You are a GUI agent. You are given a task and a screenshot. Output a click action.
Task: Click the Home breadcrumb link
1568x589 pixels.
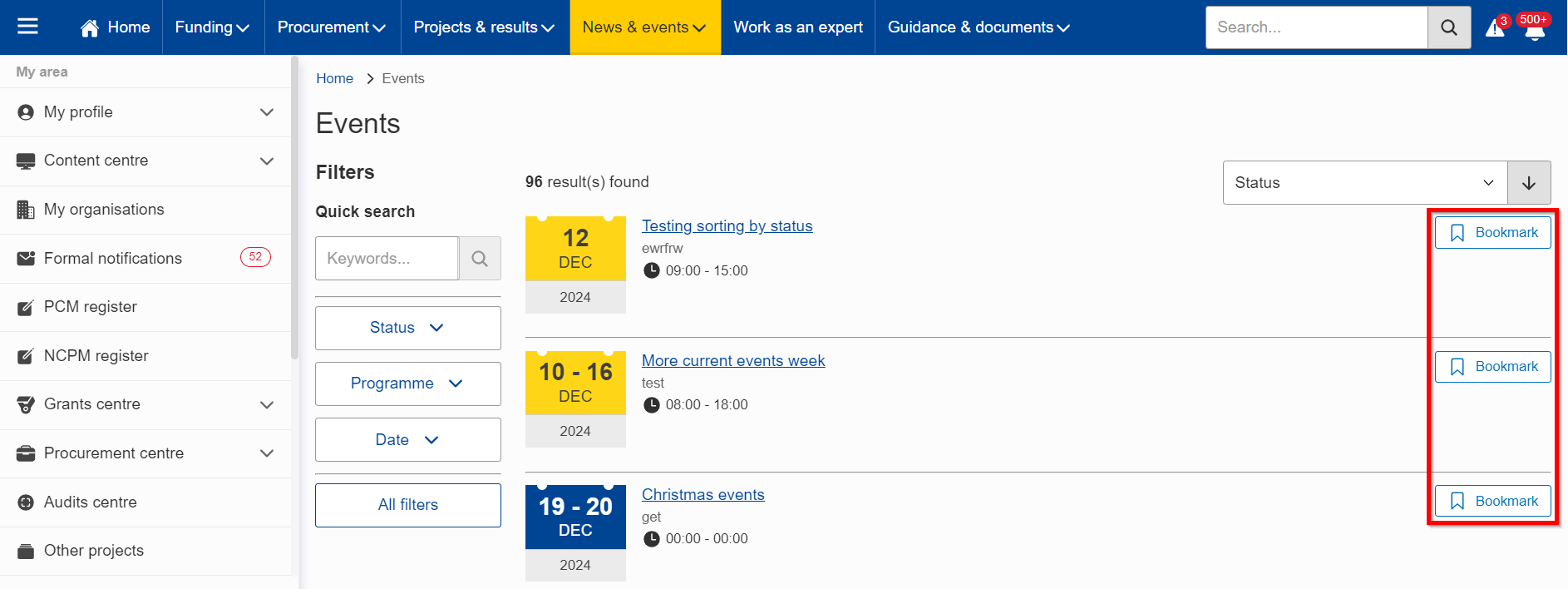pyautogui.click(x=334, y=78)
